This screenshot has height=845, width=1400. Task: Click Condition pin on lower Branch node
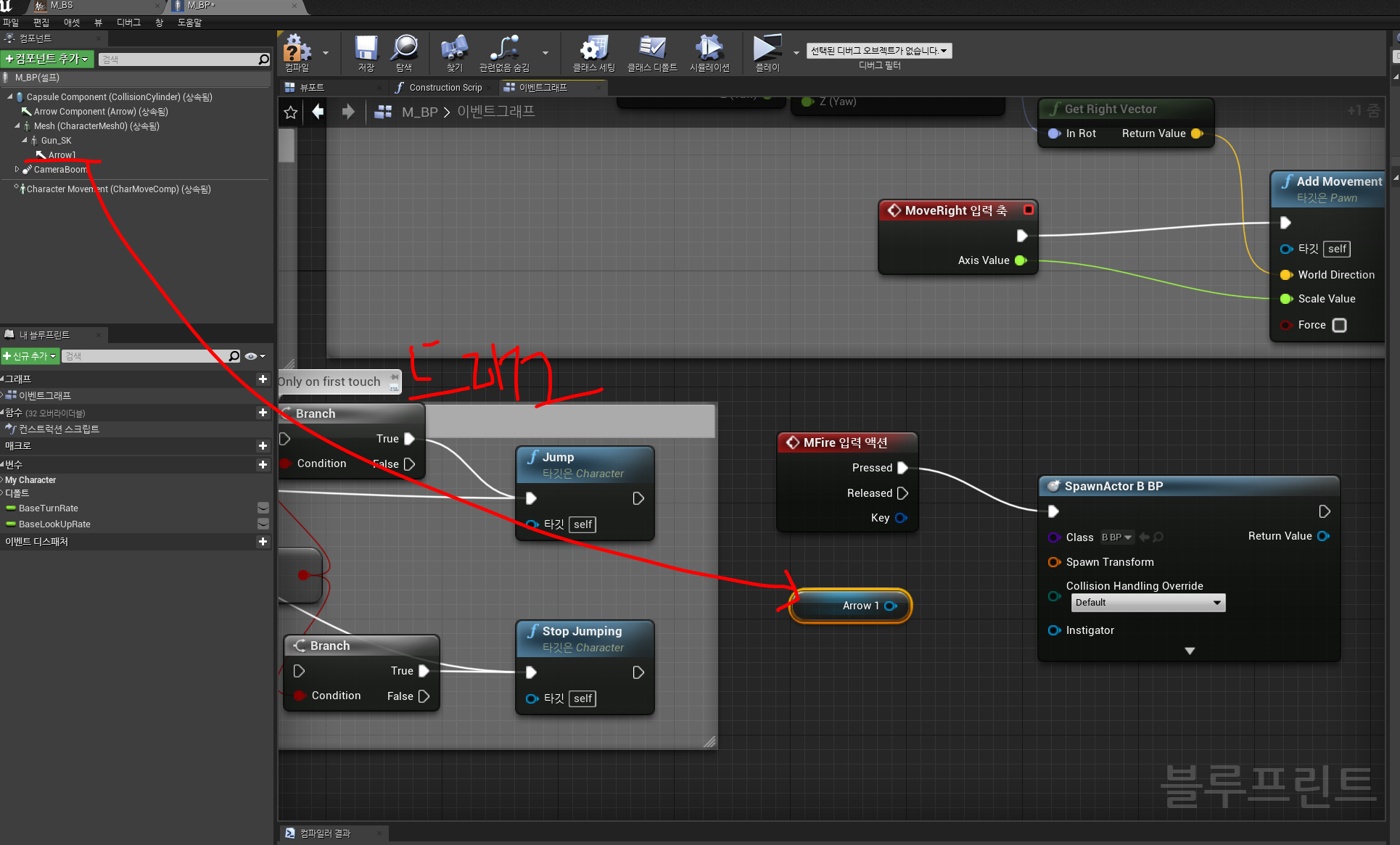click(299, 696)
